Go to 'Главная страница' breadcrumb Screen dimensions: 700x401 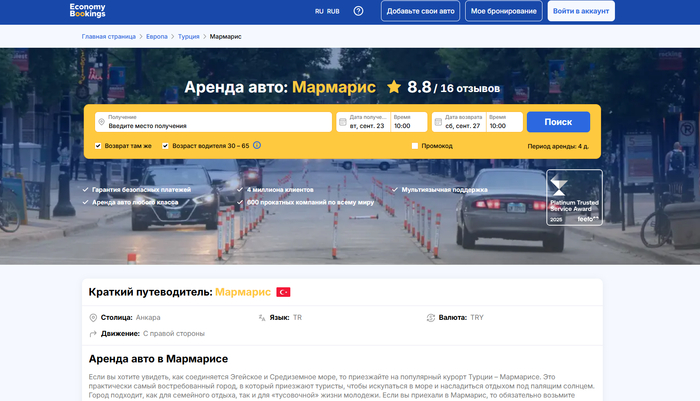108,36
